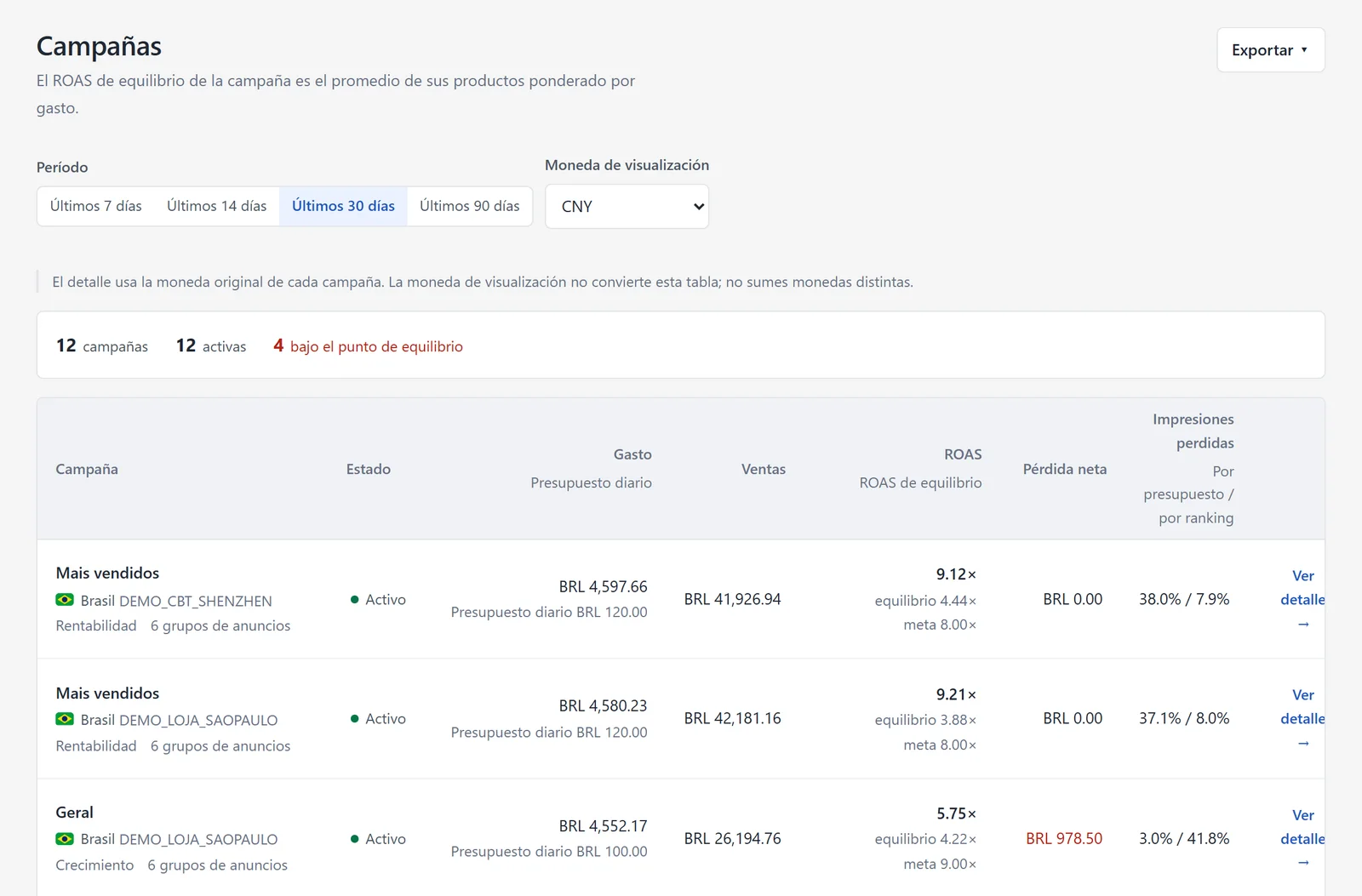Click the '12 activas' summary count
This screenshot has width=1362, height=896.
pos(211,345)
